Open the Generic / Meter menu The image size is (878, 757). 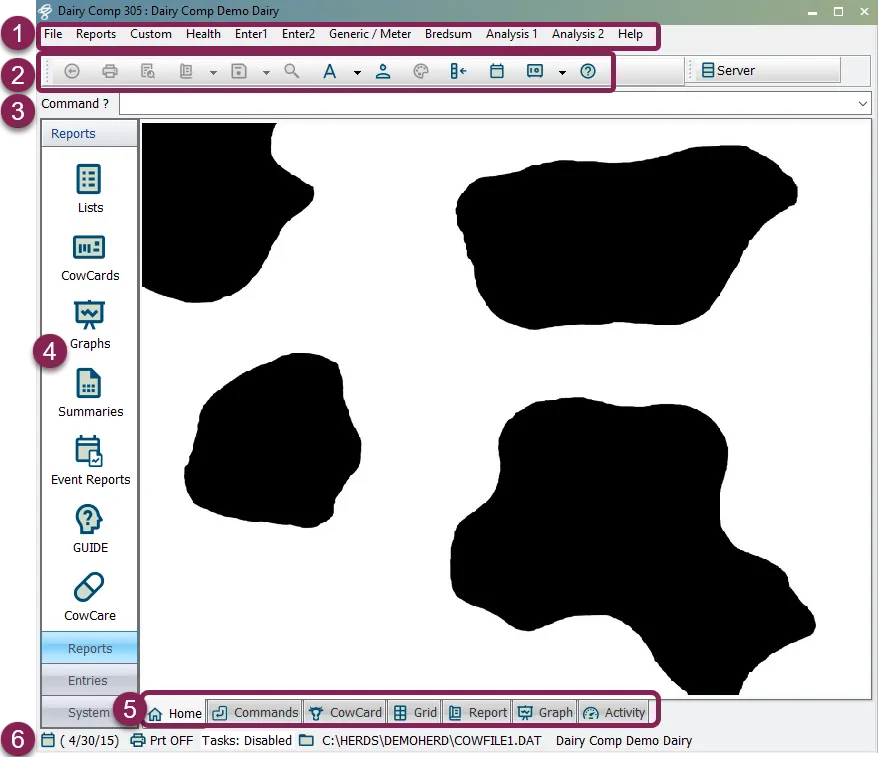pyautogui.click(x=370, y=34)
